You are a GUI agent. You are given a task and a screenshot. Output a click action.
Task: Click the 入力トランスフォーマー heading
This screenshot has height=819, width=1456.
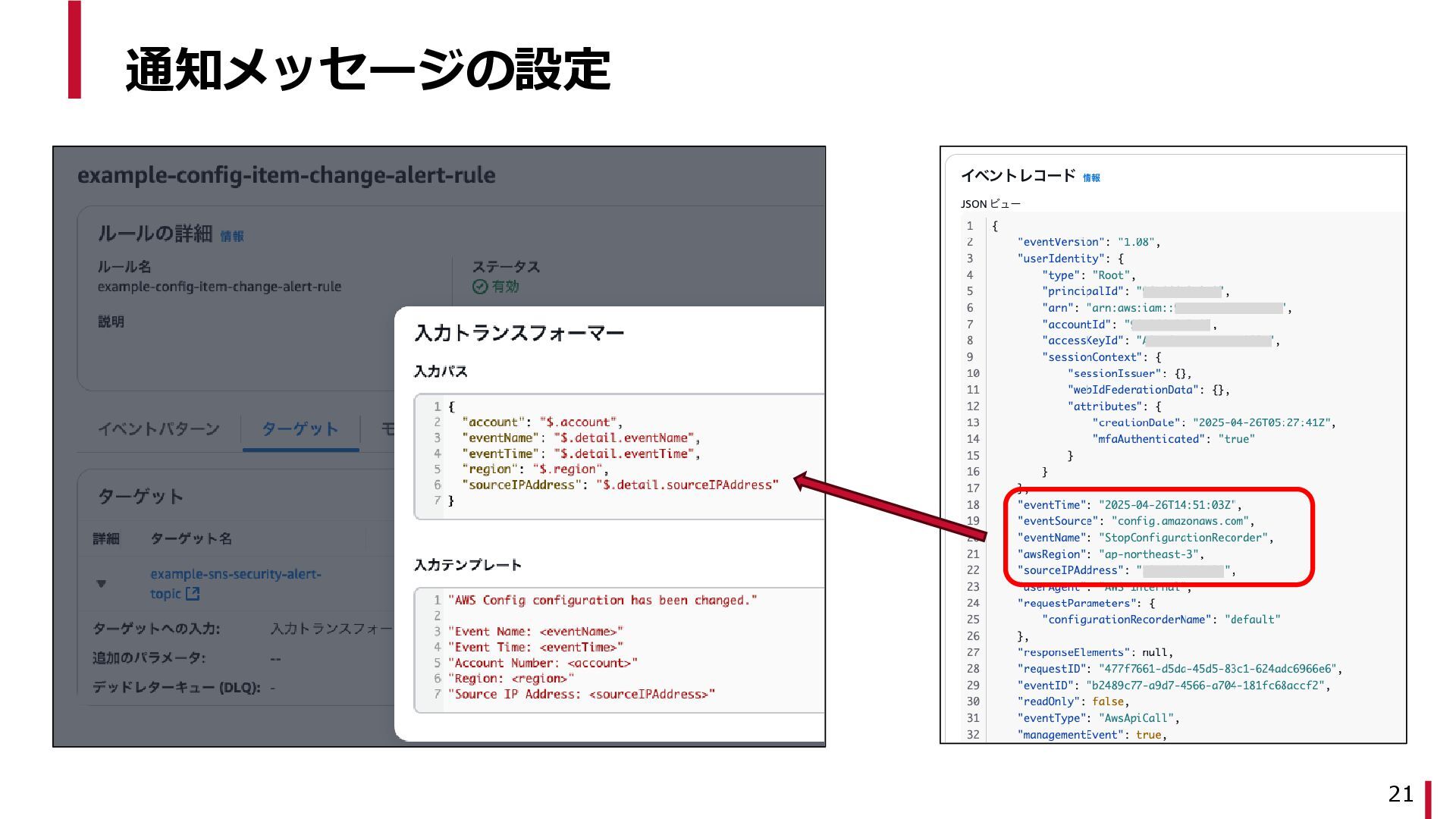coord(519,333)
